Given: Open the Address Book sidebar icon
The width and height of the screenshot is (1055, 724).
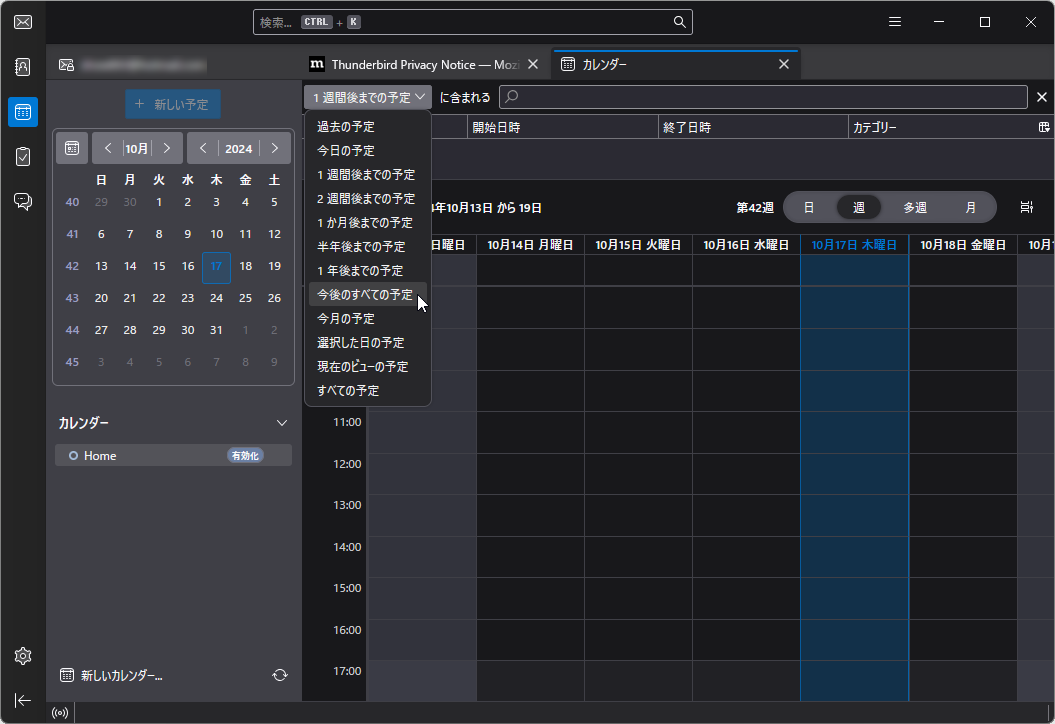Looking at the screenshot, I should point(23,67).
